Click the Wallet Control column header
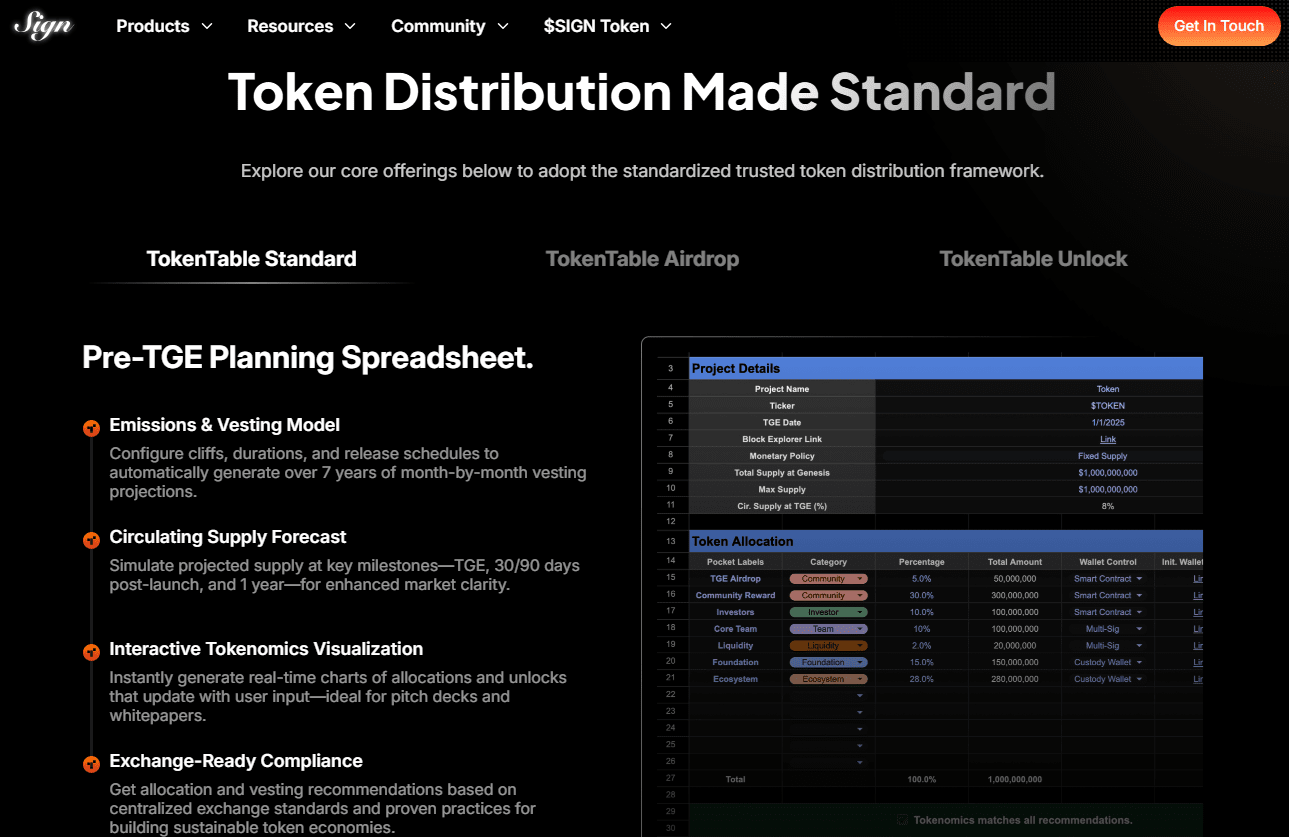The width and height of the screenshot is (1289, 837). (x=1108, y=562)
